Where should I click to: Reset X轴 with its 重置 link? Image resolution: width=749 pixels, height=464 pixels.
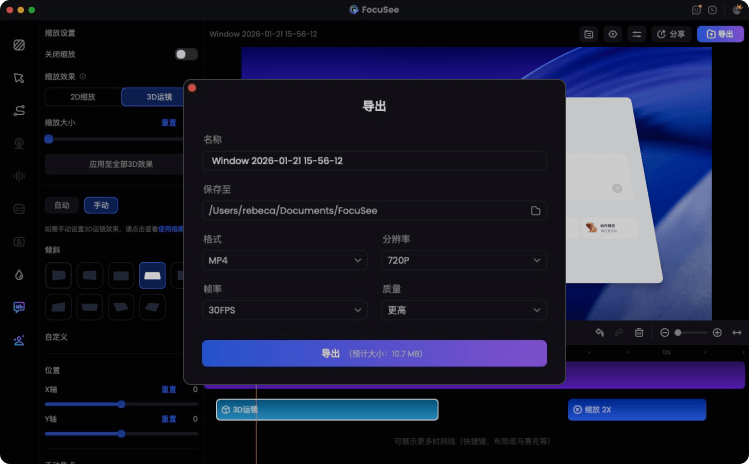coord(169,389)
